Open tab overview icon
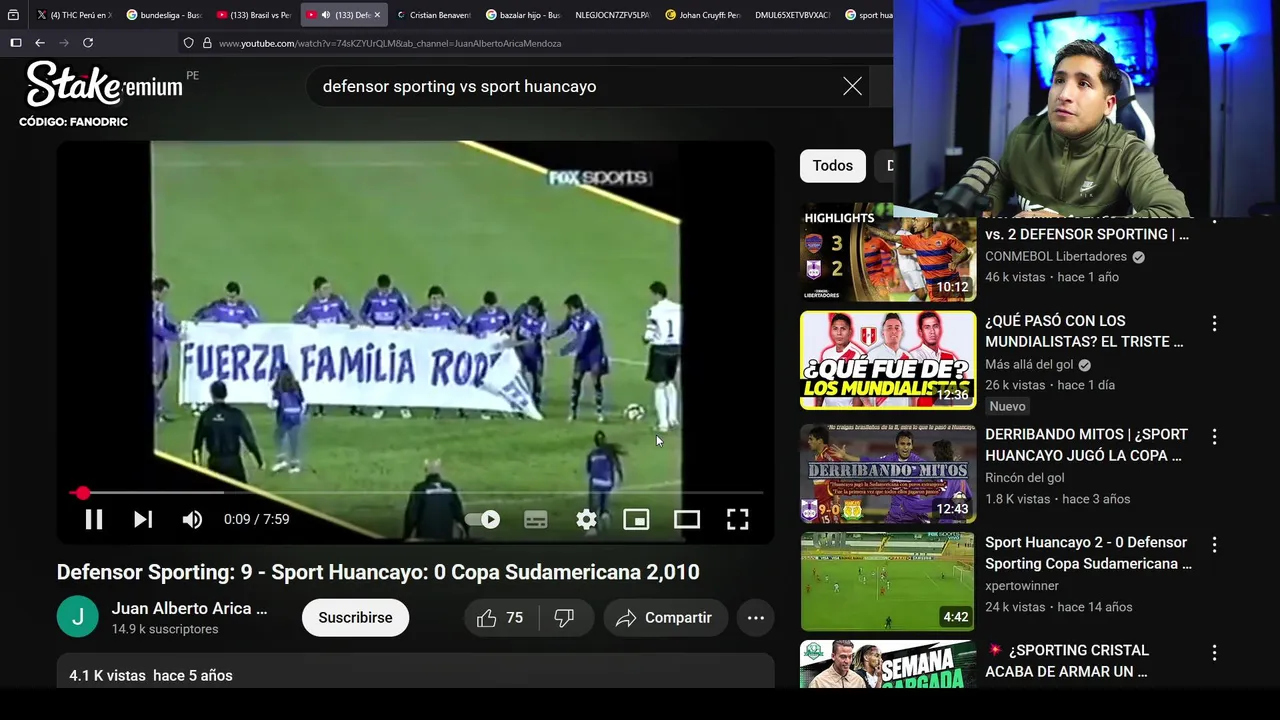 [13, 15]
